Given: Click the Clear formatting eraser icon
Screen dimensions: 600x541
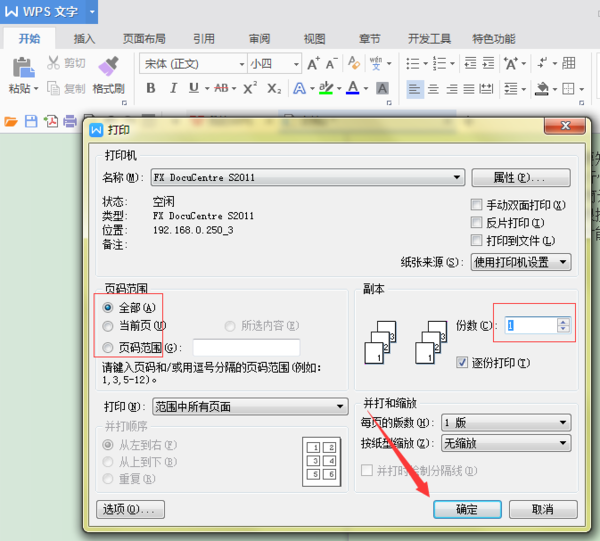Looking at the screenshot, I should pos(354,63).
